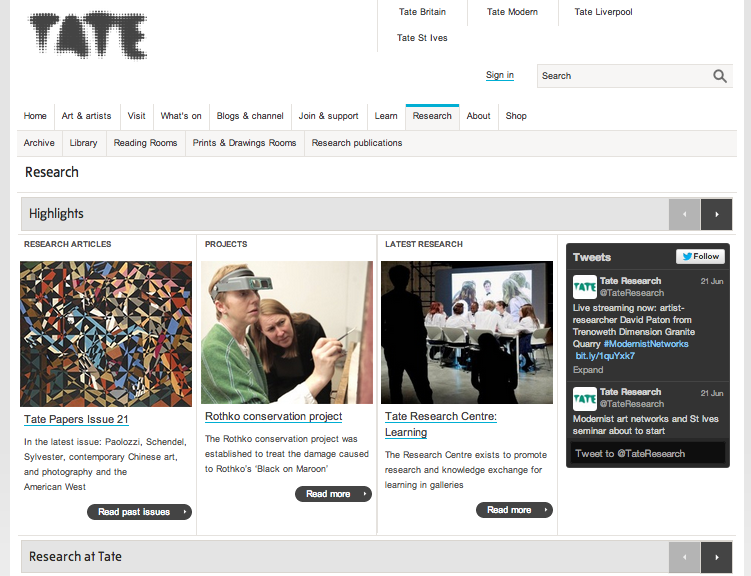Open the Learn menu item
The height and width of the screenshot is (576, 751).
pyautogui.click(x=386, y=116)
